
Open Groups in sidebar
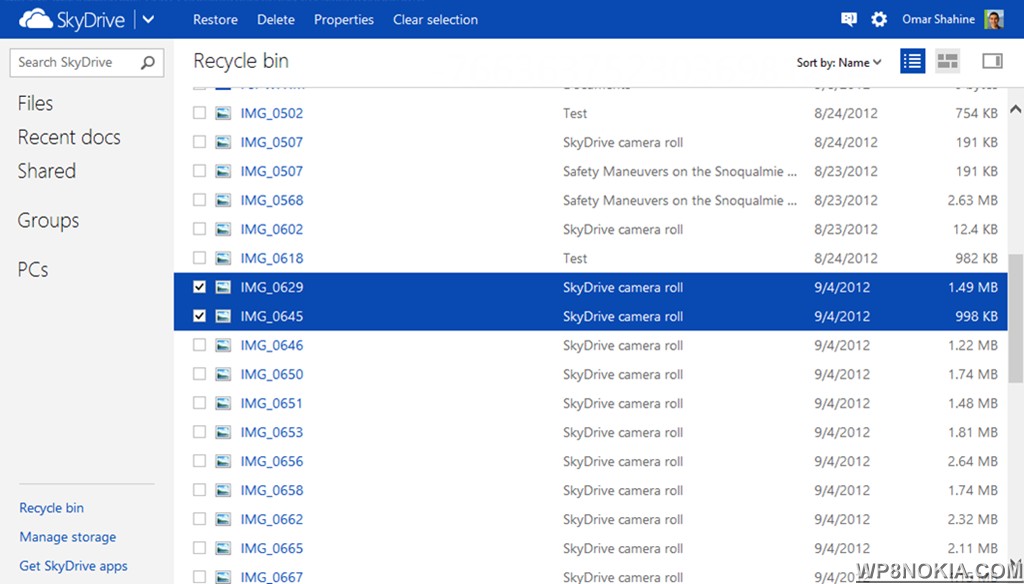(x=48, y=221)
